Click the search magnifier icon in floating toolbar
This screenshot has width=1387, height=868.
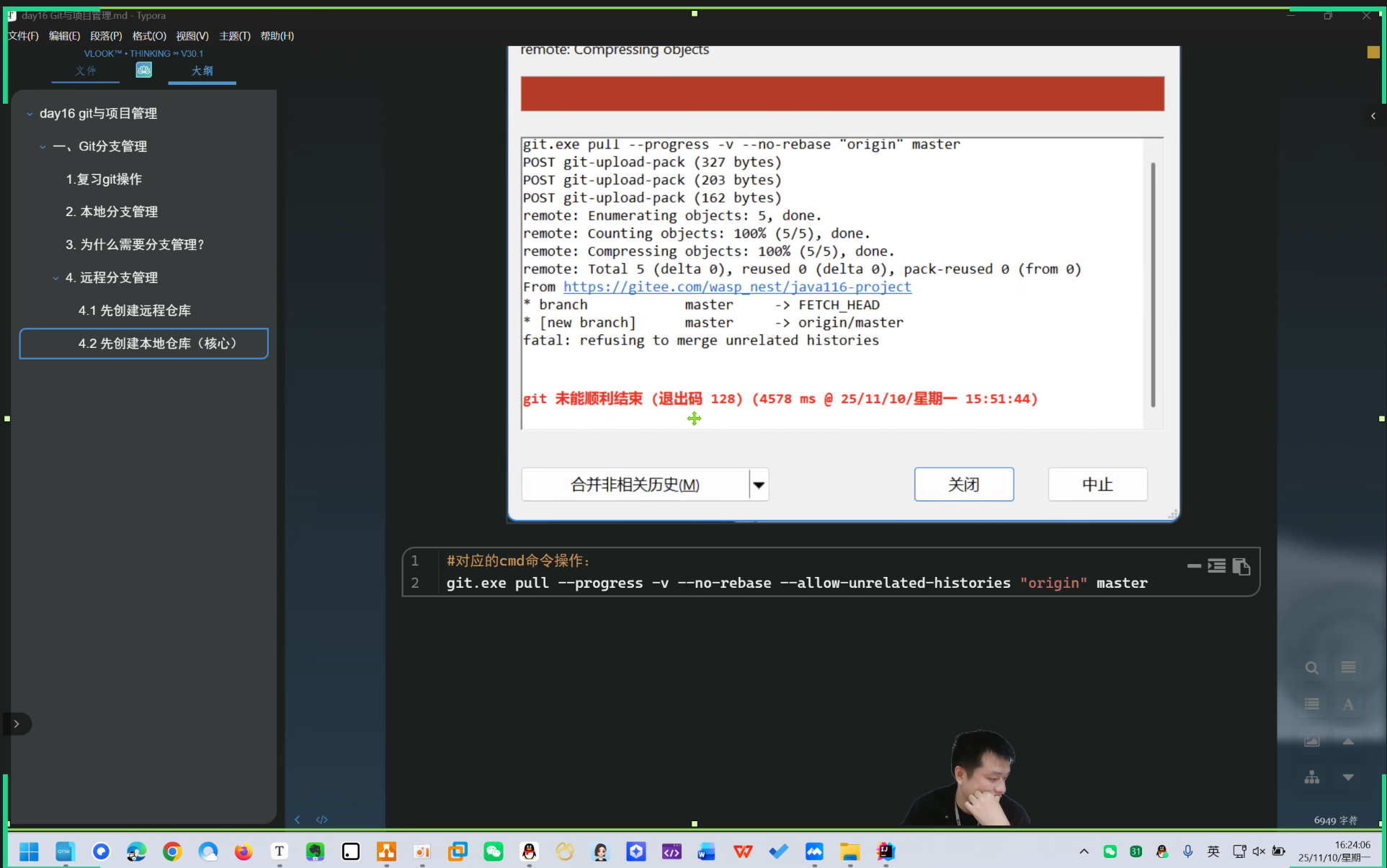[1311, 668]
